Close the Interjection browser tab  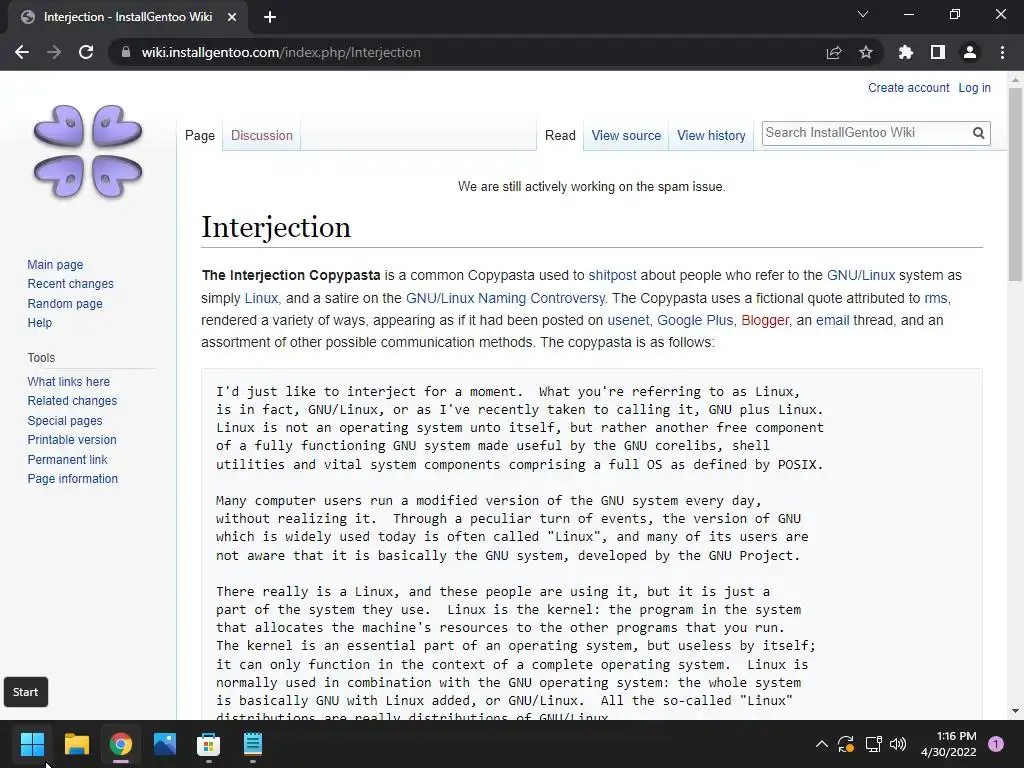tap(232, 17)
